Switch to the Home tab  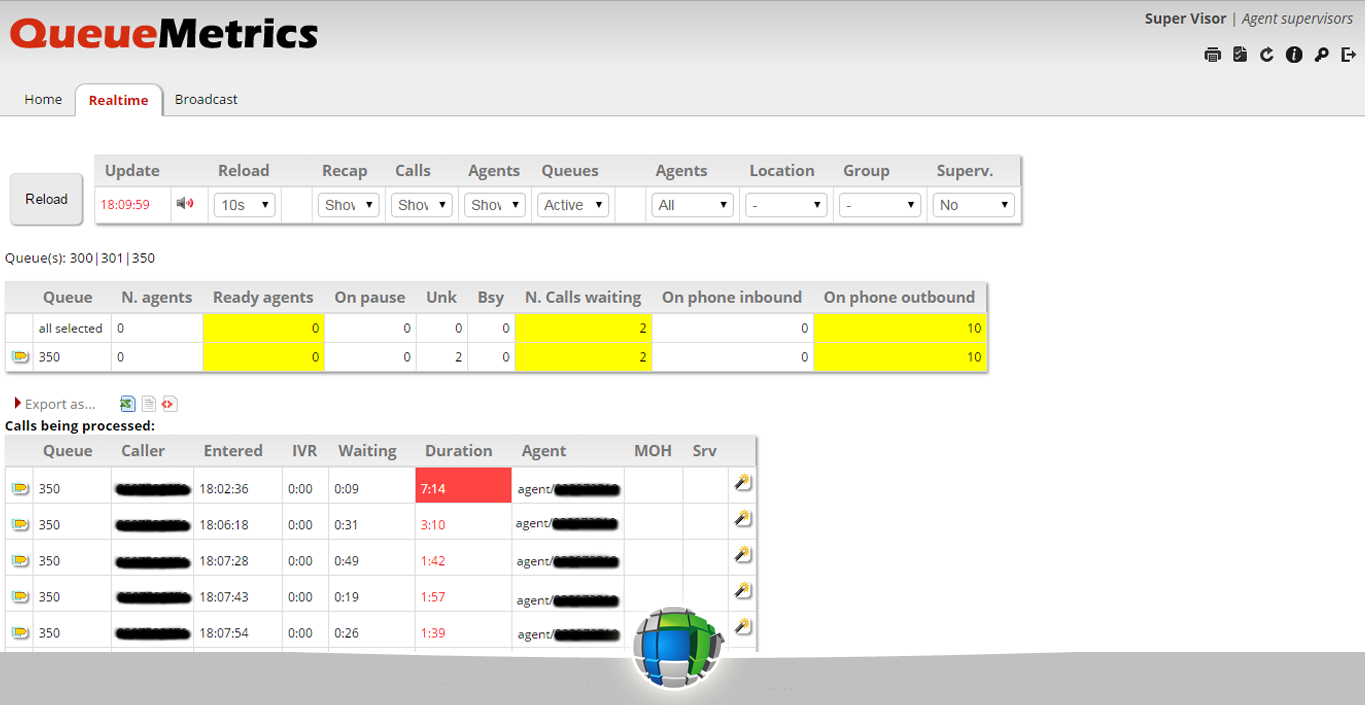tap(43, 100)
